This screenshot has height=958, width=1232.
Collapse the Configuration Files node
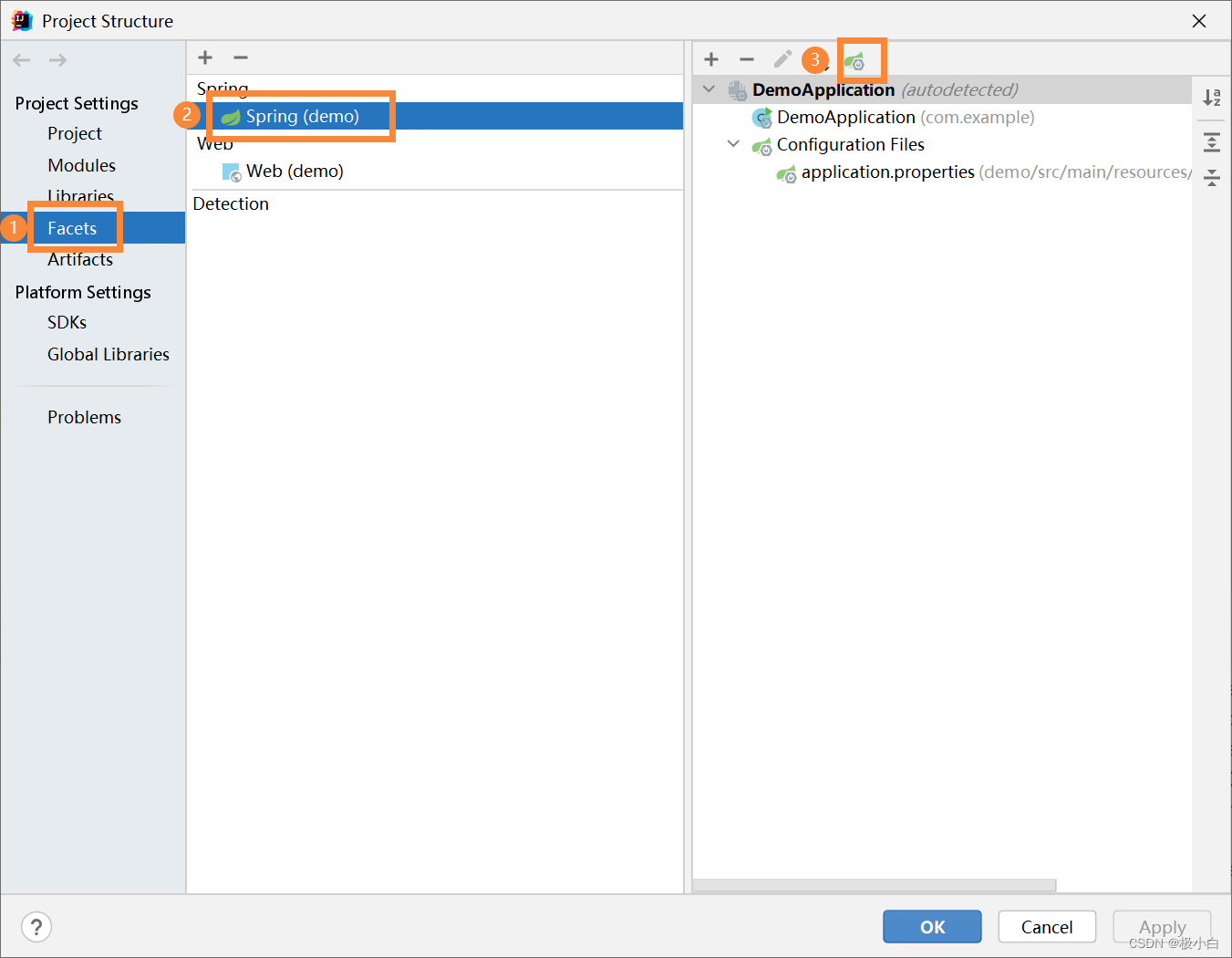(733, 144)
